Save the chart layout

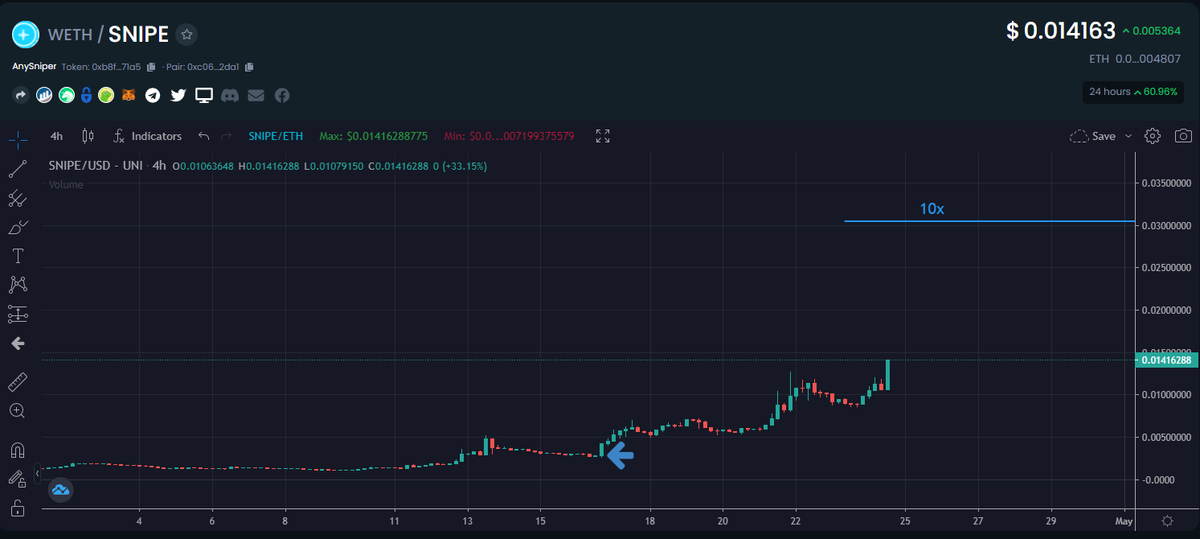click(1093, 136)
